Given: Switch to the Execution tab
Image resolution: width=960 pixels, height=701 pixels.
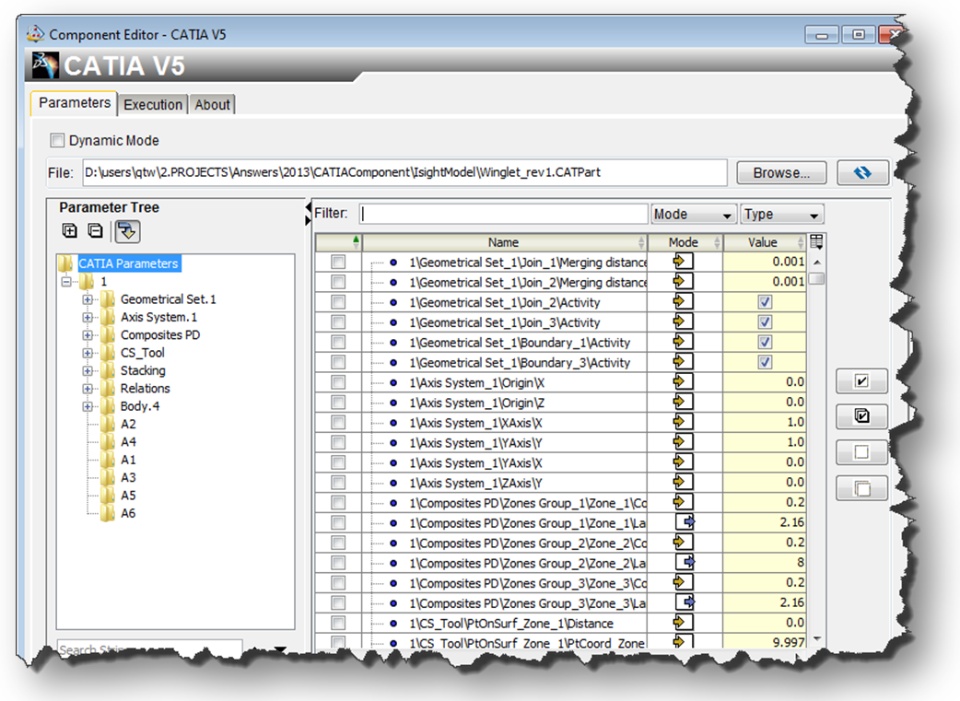Looking at the screenshot, I should (x=152, y=105).
